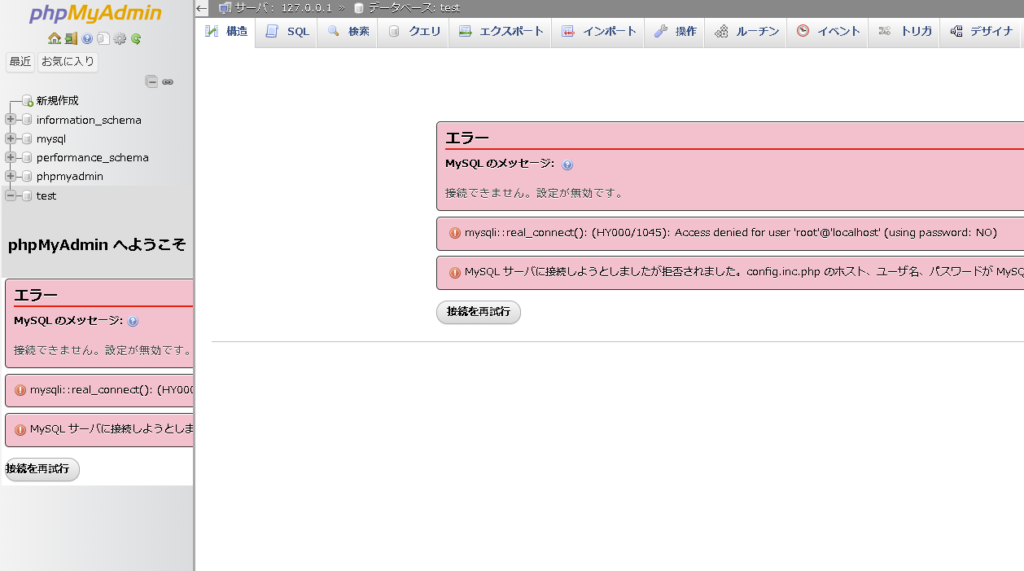Click the エラー heading in main panel

click(466, 138)
